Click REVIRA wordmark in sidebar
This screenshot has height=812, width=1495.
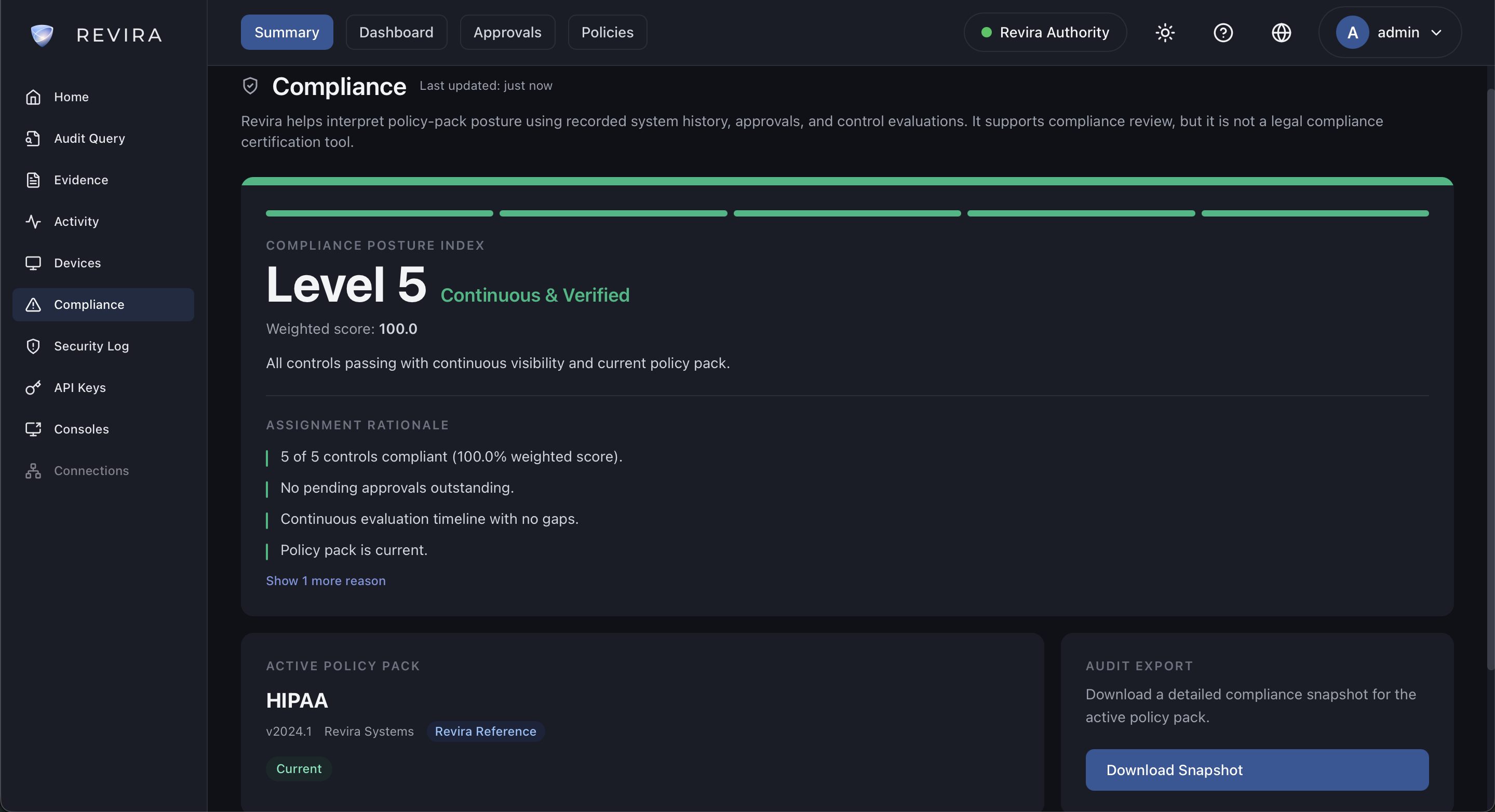[119, 35]
